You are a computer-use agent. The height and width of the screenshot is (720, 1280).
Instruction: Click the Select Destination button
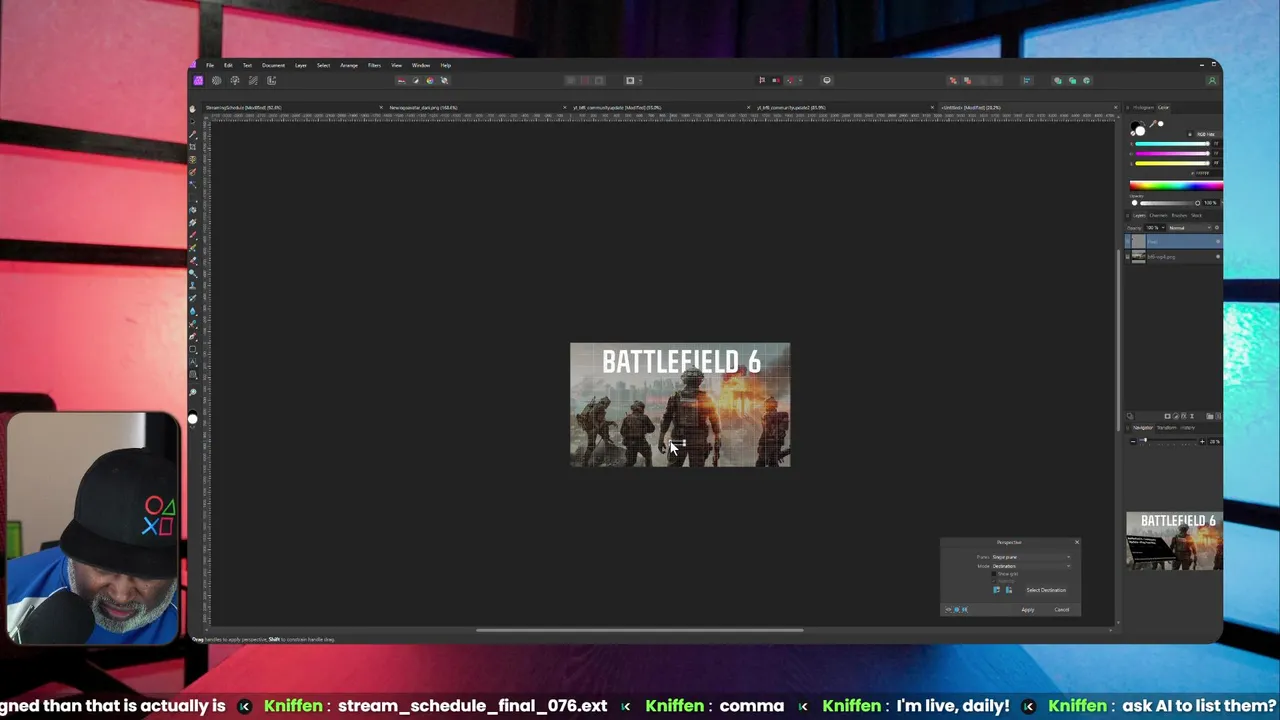point(1046,590)
